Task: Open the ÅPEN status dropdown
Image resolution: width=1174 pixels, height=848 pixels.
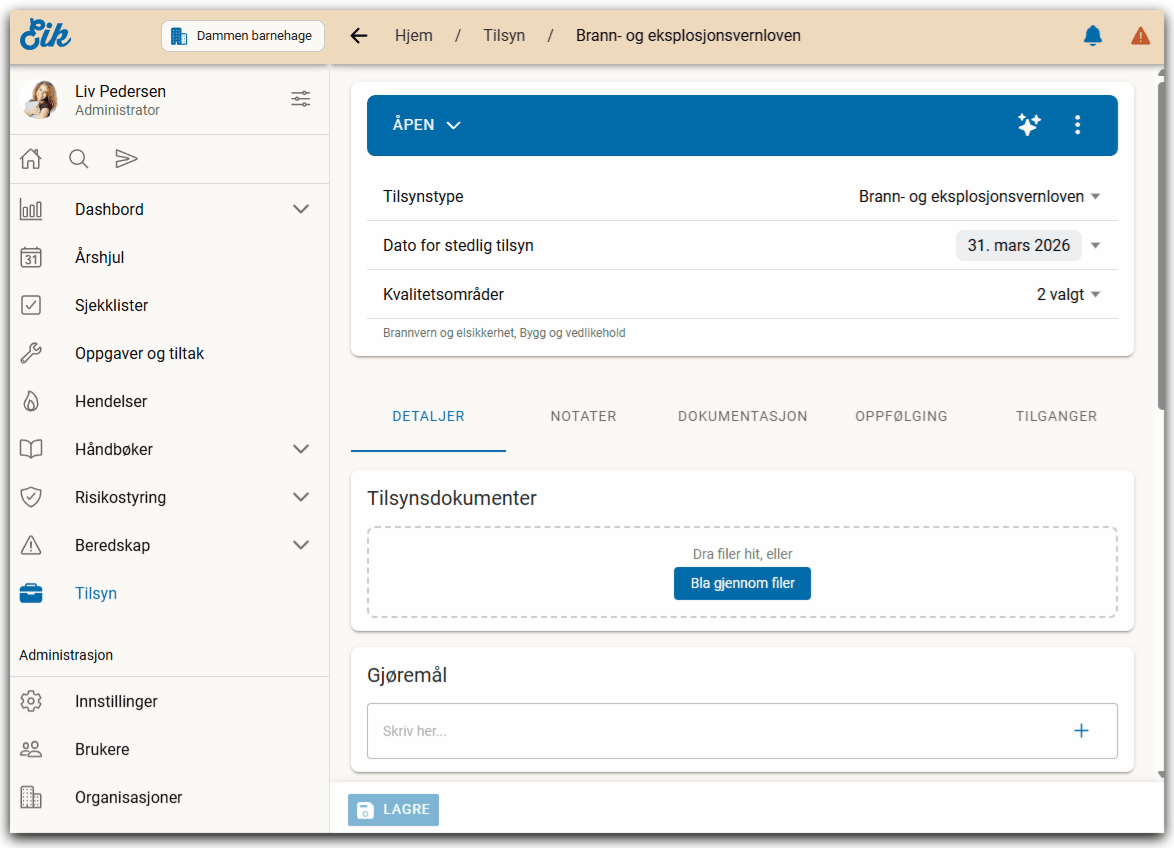Action: [x=427, y=125]
